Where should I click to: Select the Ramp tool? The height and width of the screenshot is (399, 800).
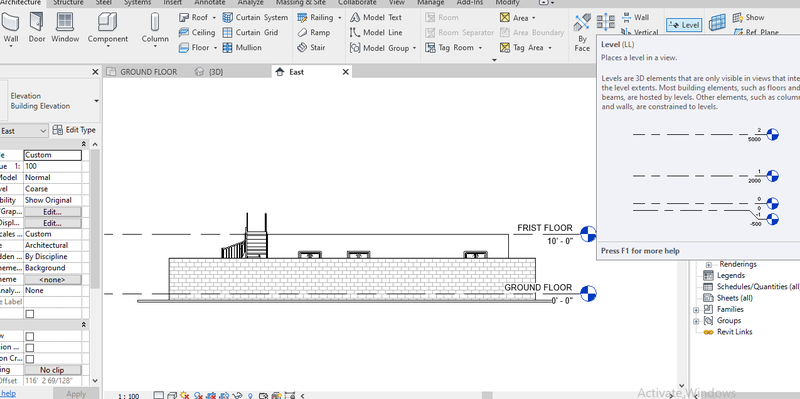[x=313, y=32]
